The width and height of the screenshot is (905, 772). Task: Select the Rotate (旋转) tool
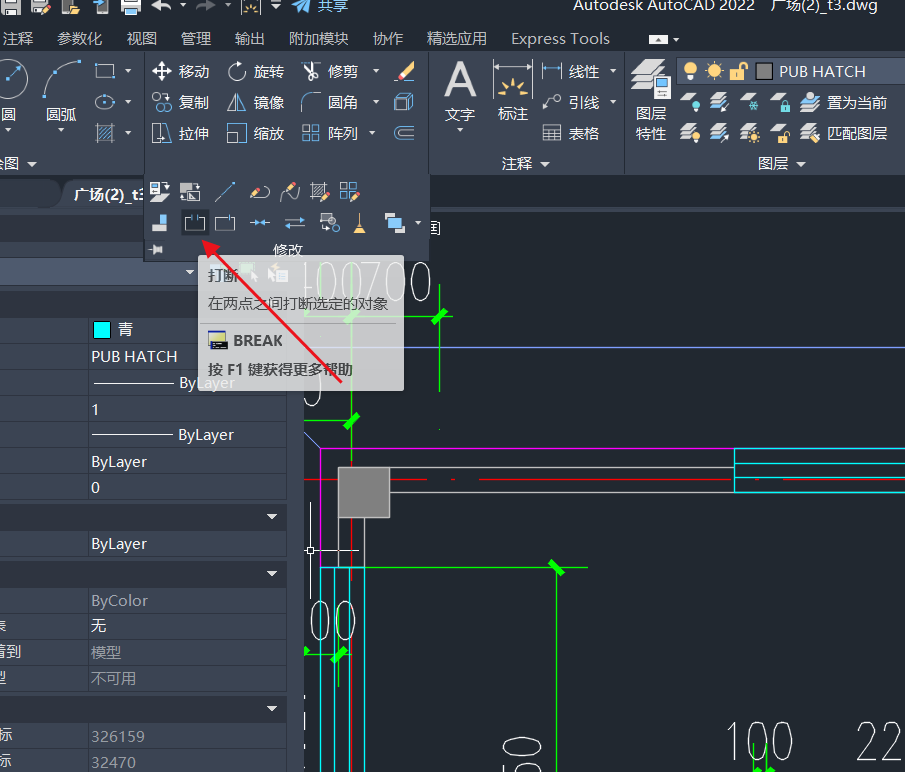point(256,72)
